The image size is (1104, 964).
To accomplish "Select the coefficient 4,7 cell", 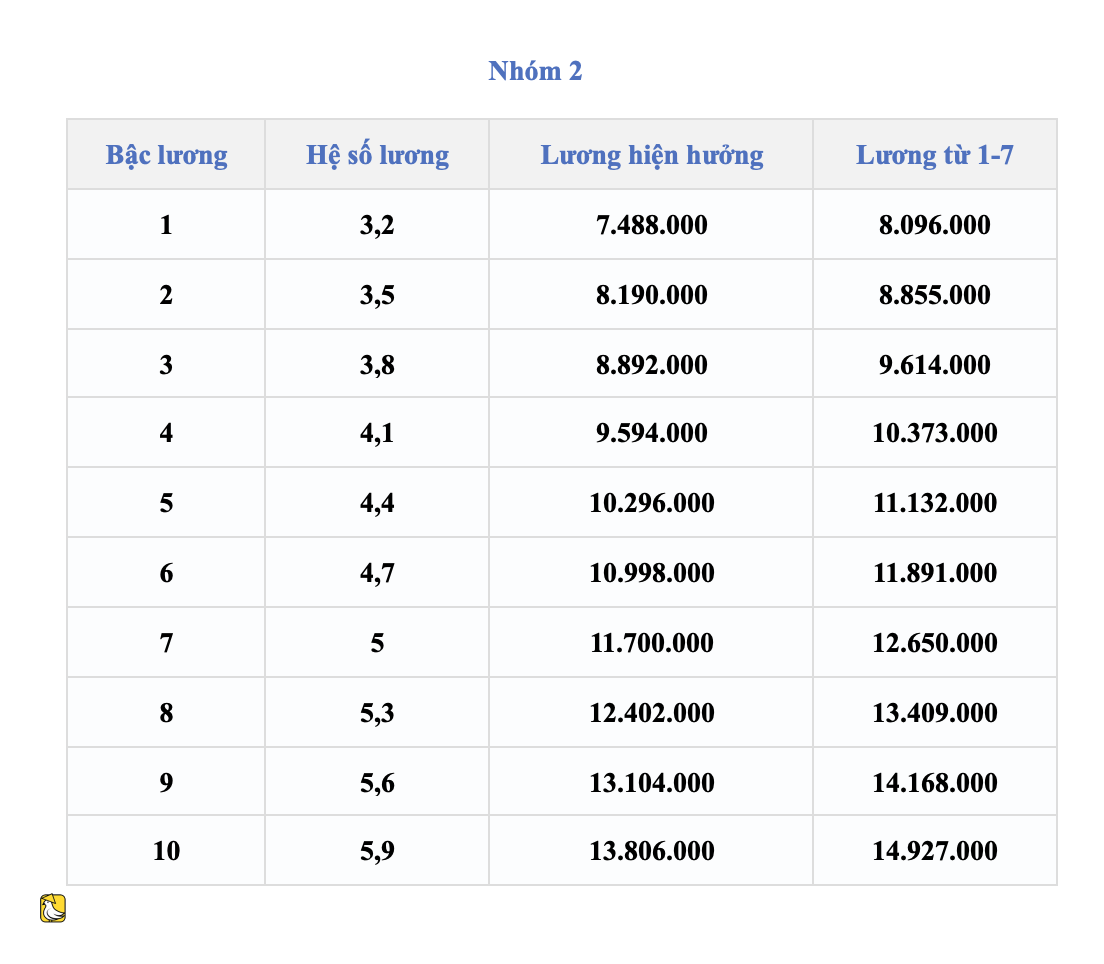I will pos(377,572).
